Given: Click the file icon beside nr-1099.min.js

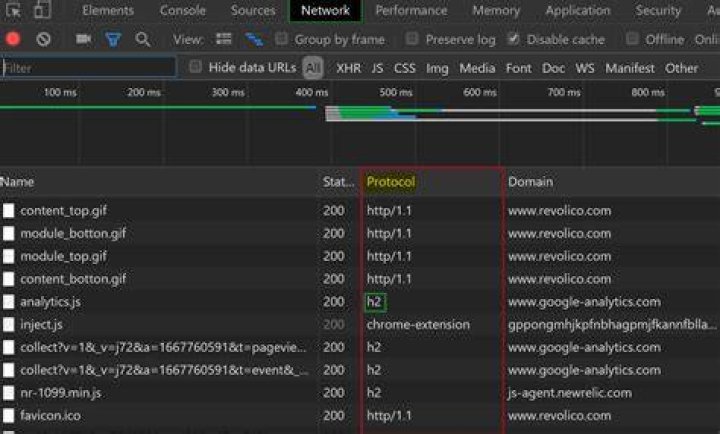Looking at the screenshot, I should (8, 393).
